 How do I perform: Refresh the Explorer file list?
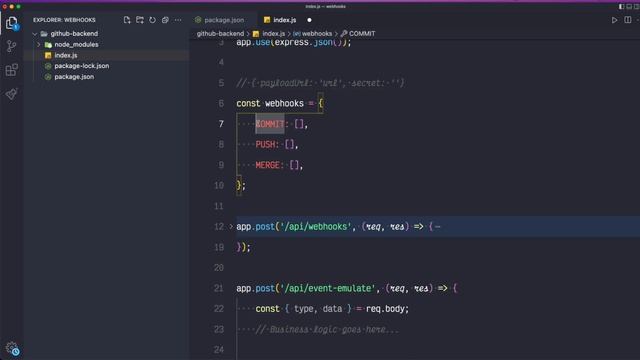tap(152, 20)
